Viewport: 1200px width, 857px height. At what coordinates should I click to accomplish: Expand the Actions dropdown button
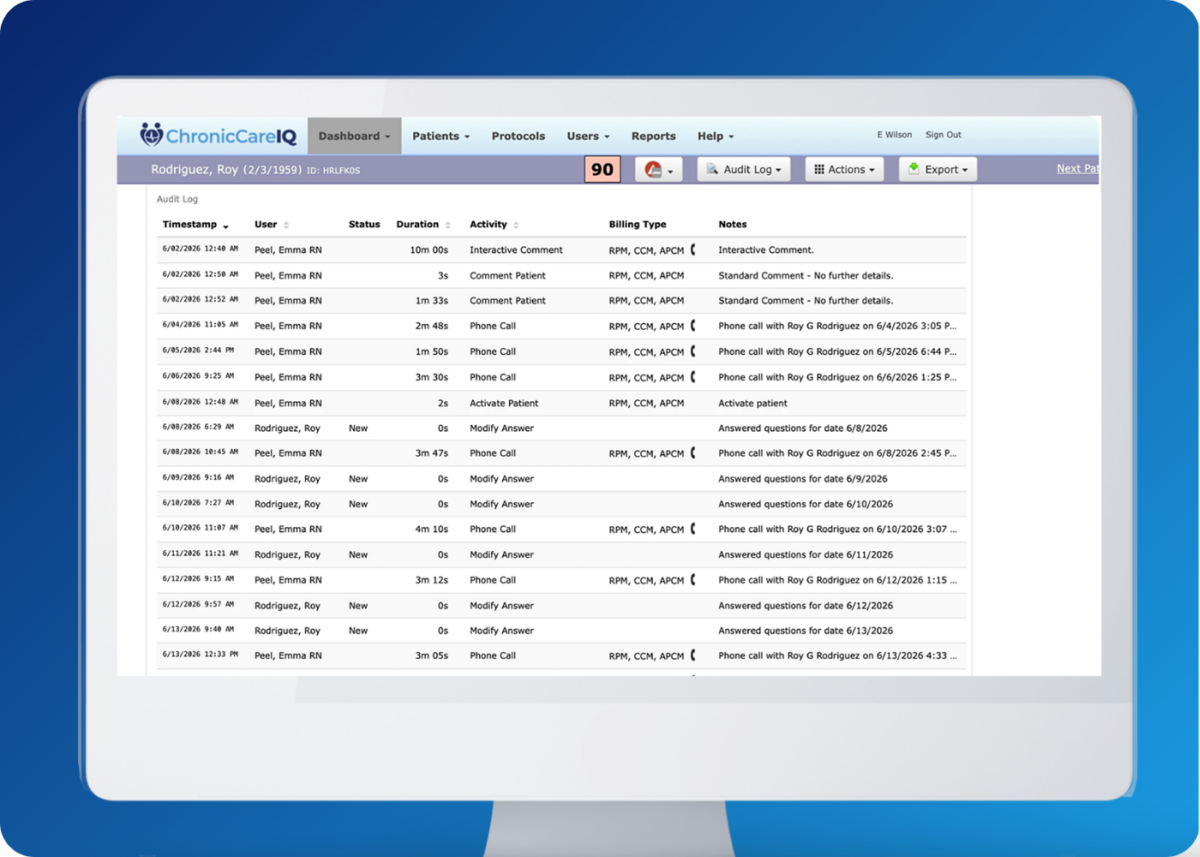[845, 170]
